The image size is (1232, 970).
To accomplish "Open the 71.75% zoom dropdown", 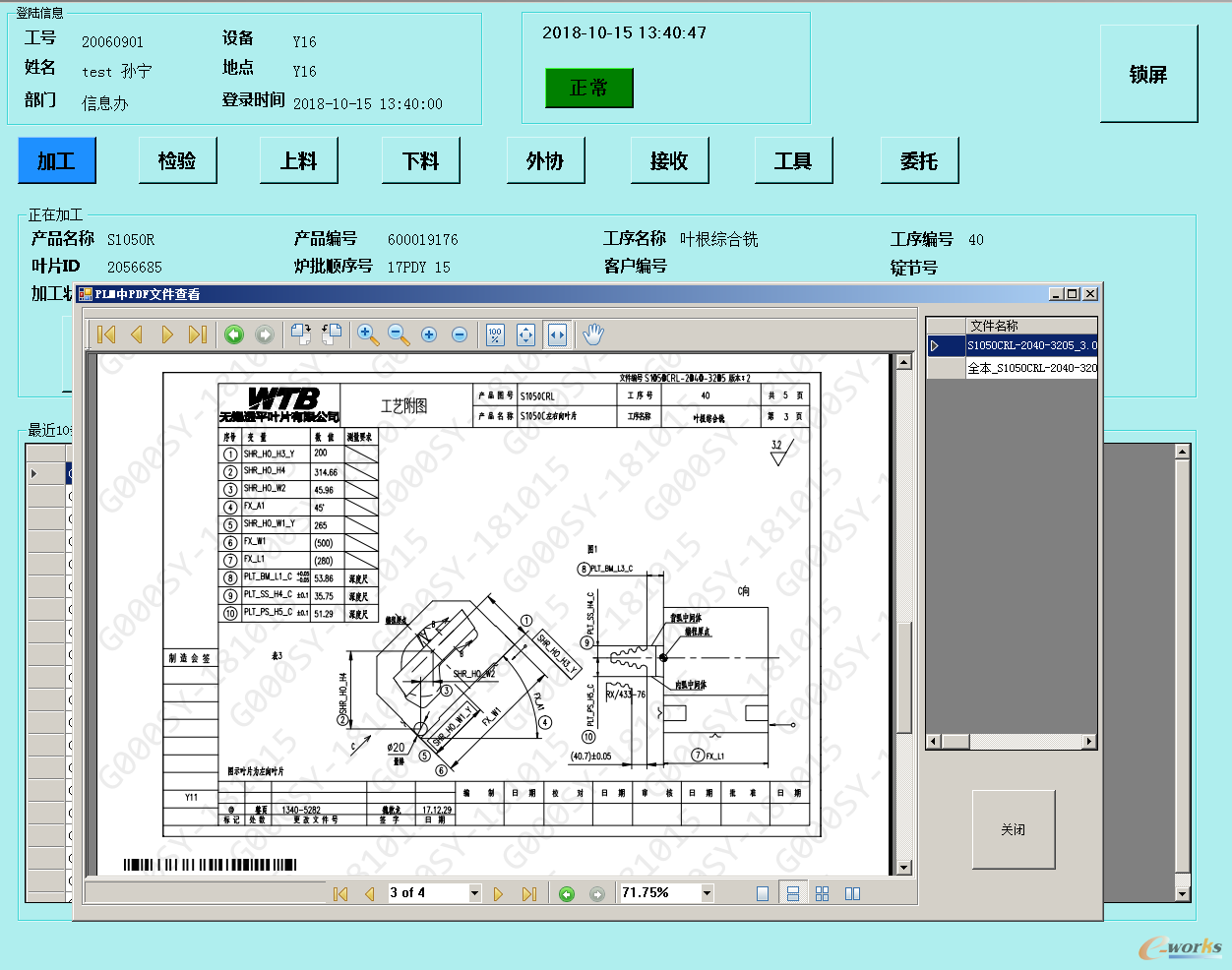I will (x=707, y=893).
